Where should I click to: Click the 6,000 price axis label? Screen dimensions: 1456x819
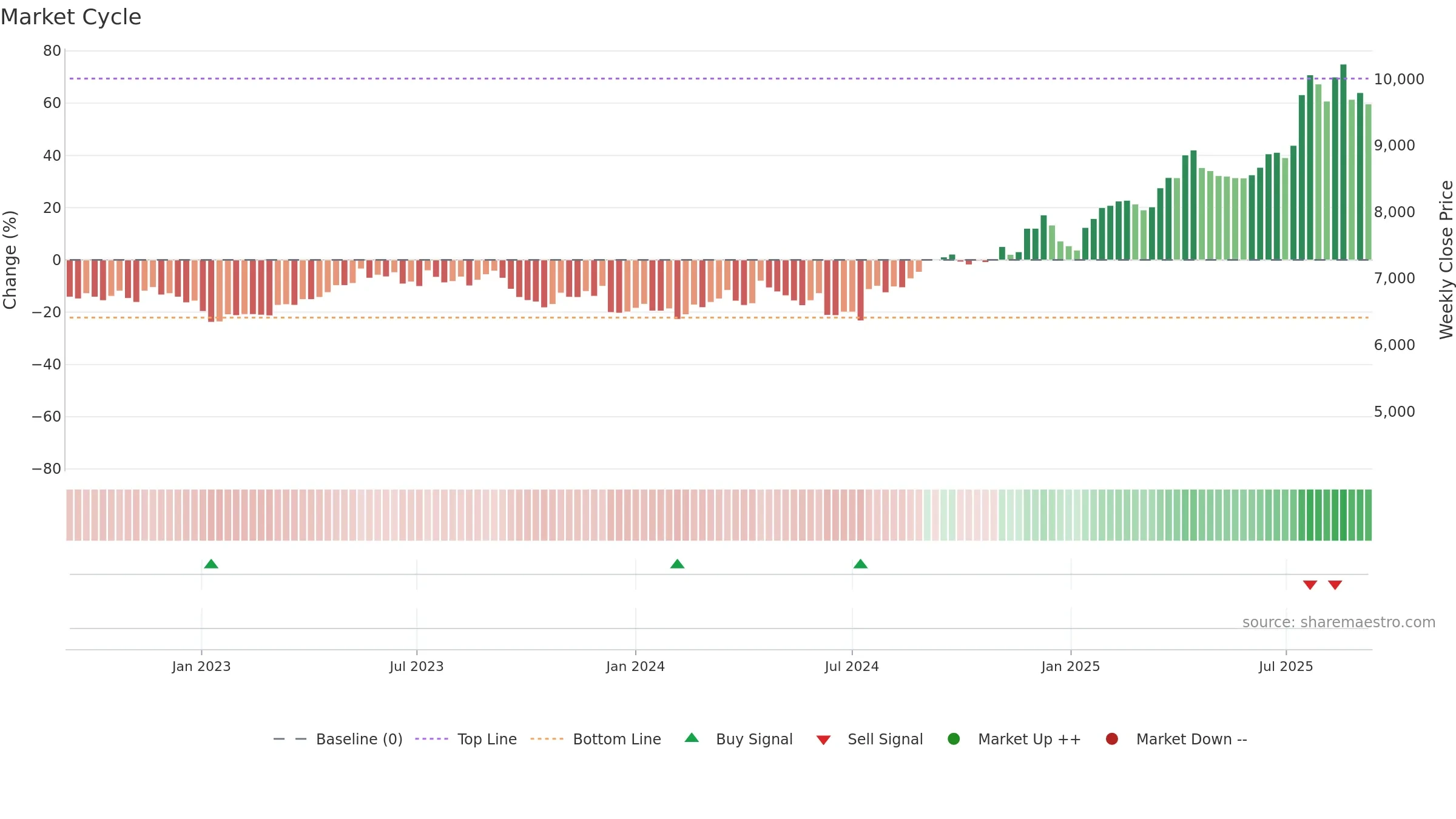1395,345
